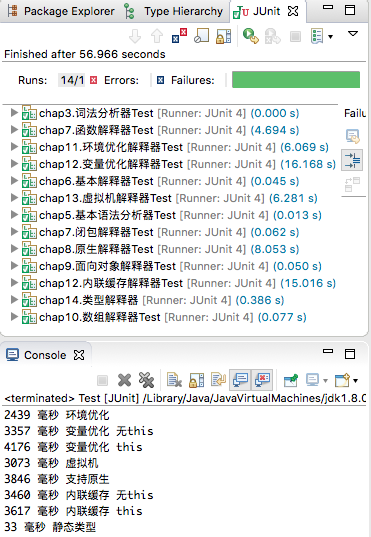Image resolution: width=371 pixels, height=537 pixels.
Task: Close the Console tab
Action: tap(79, 355)
